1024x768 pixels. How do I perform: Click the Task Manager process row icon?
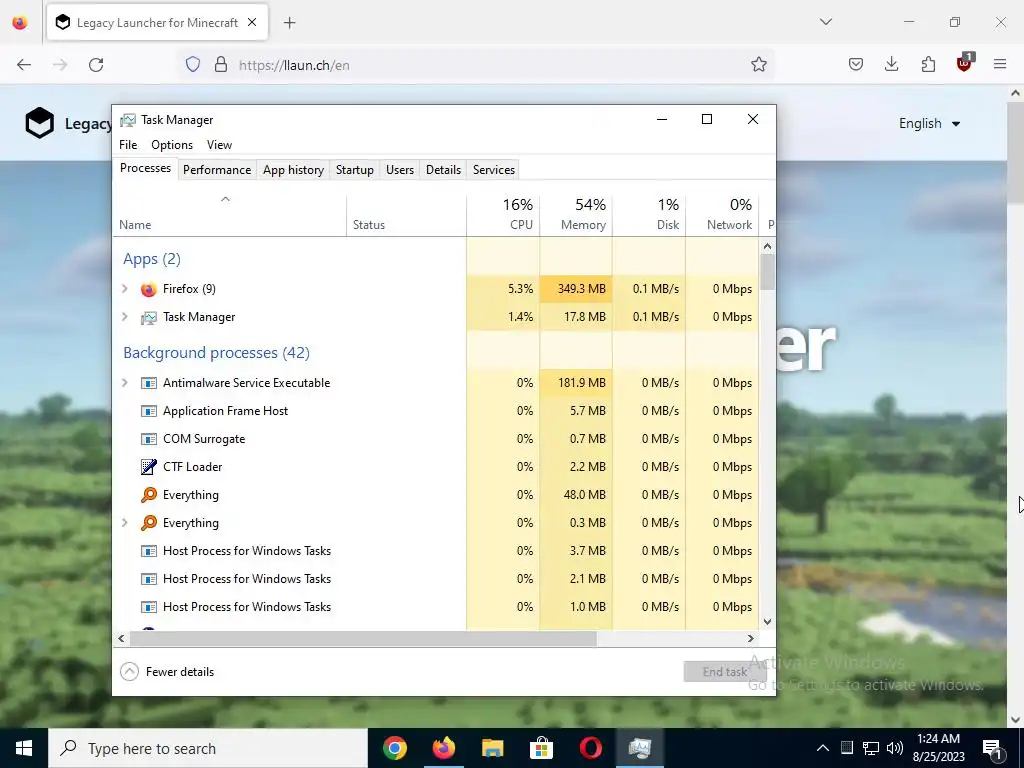click(149, 317)
